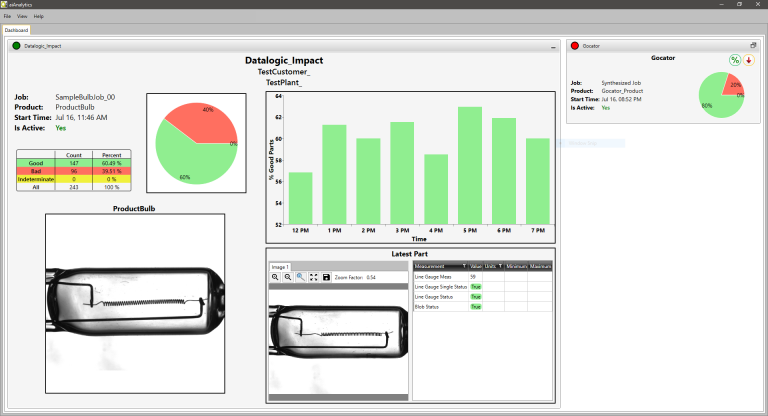This screenshot has height=416, width=768.
Task: Click the 4 PM bar in the chart
Action: pos(436,190)
